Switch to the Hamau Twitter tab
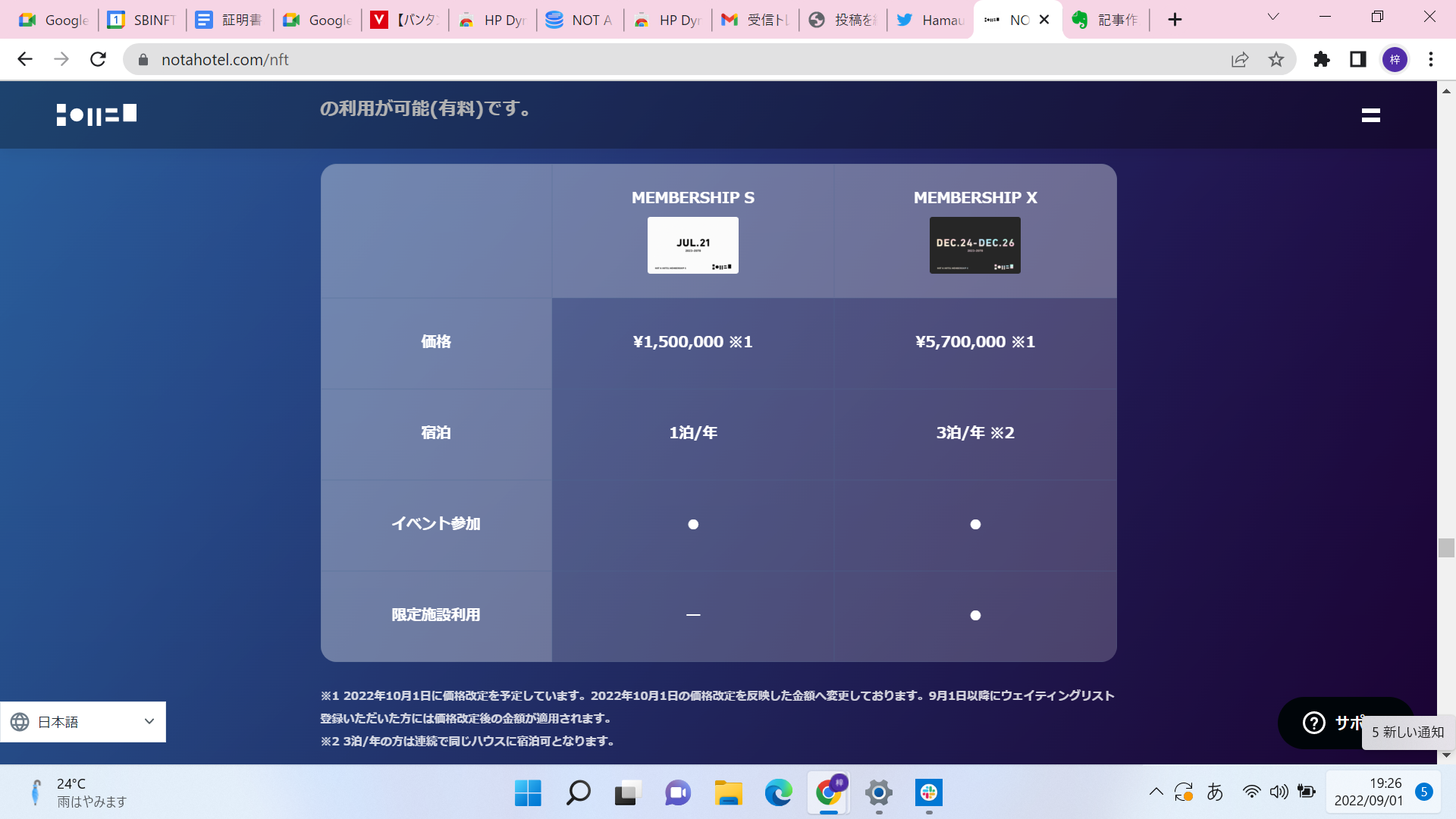Viewport: 1456px width, 819px height. coord(931,20)
